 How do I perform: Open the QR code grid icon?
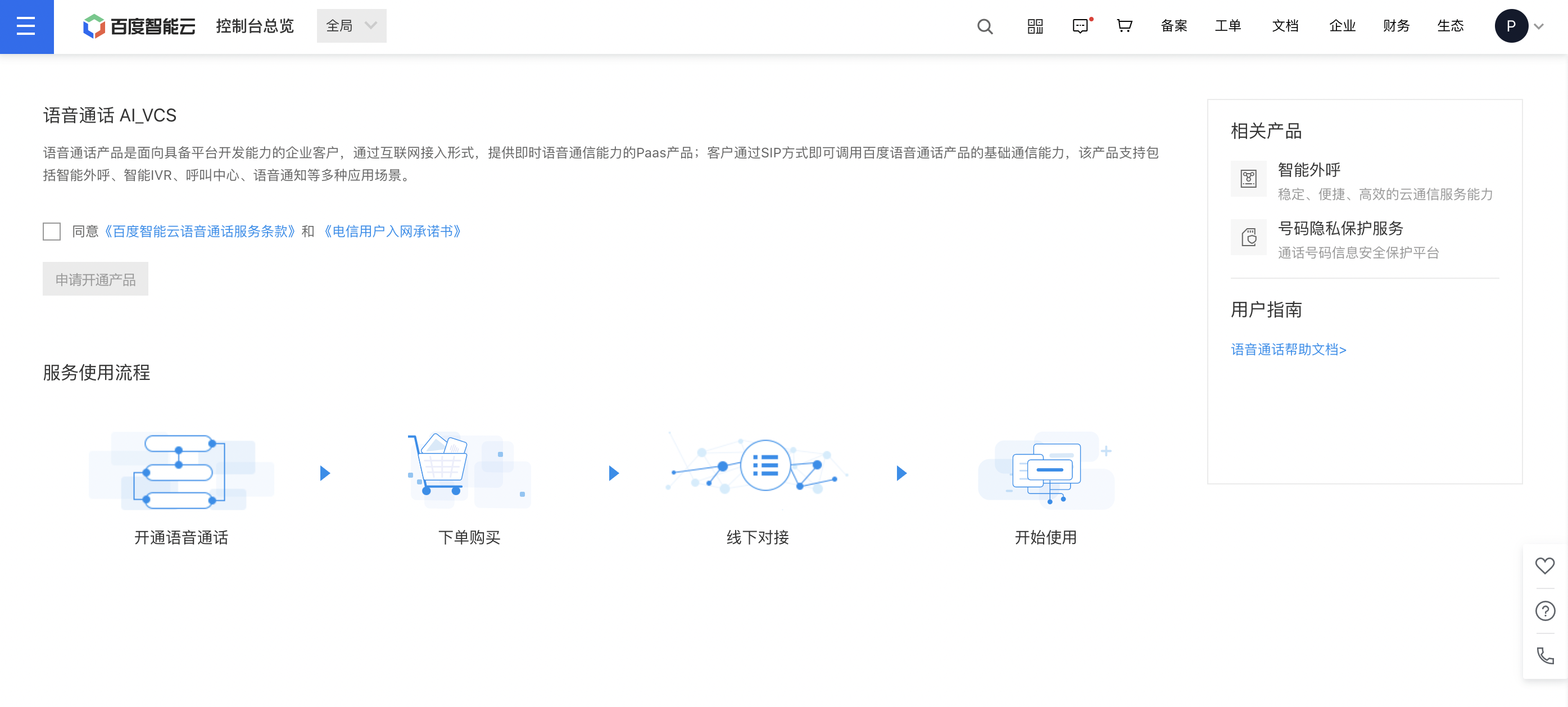coord(1035,26)
